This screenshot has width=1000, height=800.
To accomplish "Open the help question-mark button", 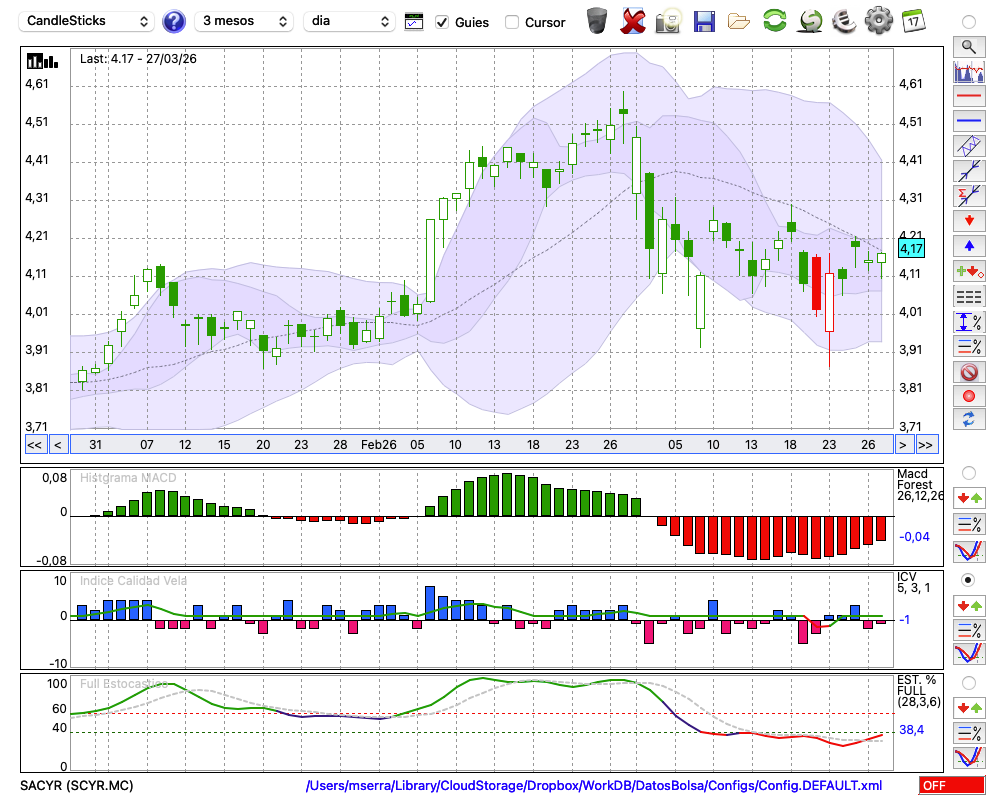I will (173, 22).
